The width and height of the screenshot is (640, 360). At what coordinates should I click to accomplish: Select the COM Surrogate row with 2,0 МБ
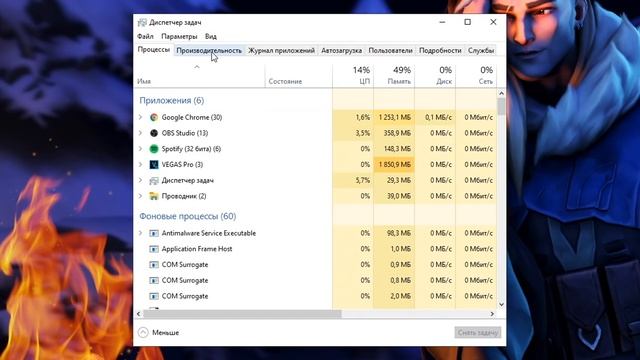click(316, 296)
